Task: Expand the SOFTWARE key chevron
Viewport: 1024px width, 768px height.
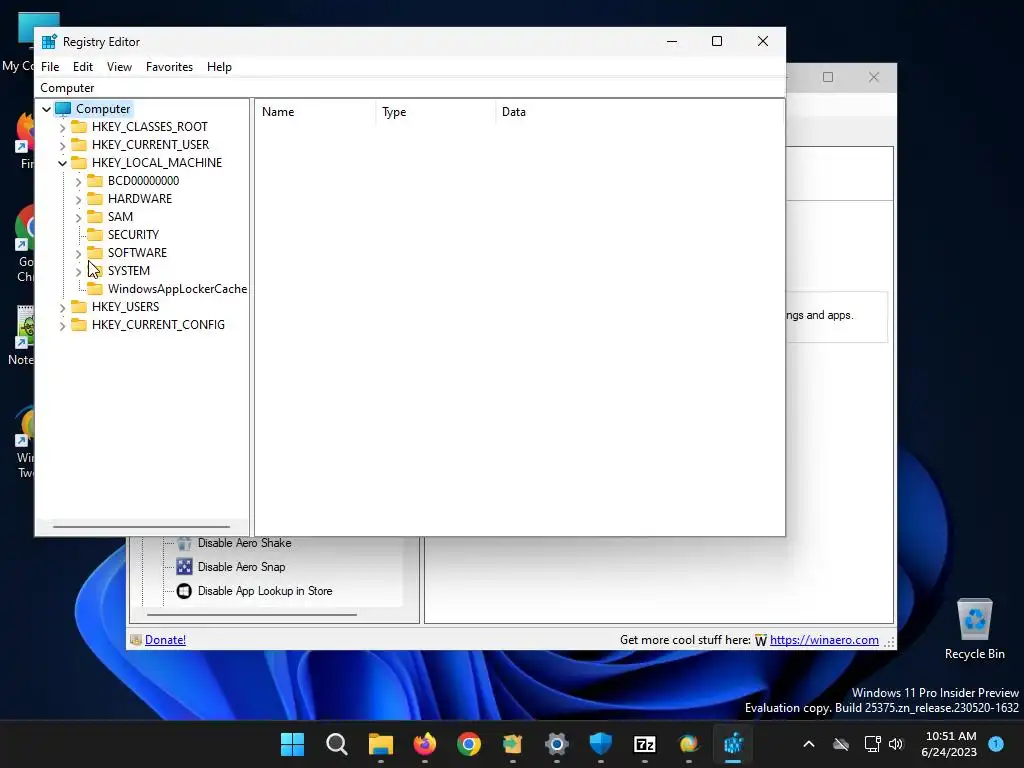Action: tap(78, 253)
